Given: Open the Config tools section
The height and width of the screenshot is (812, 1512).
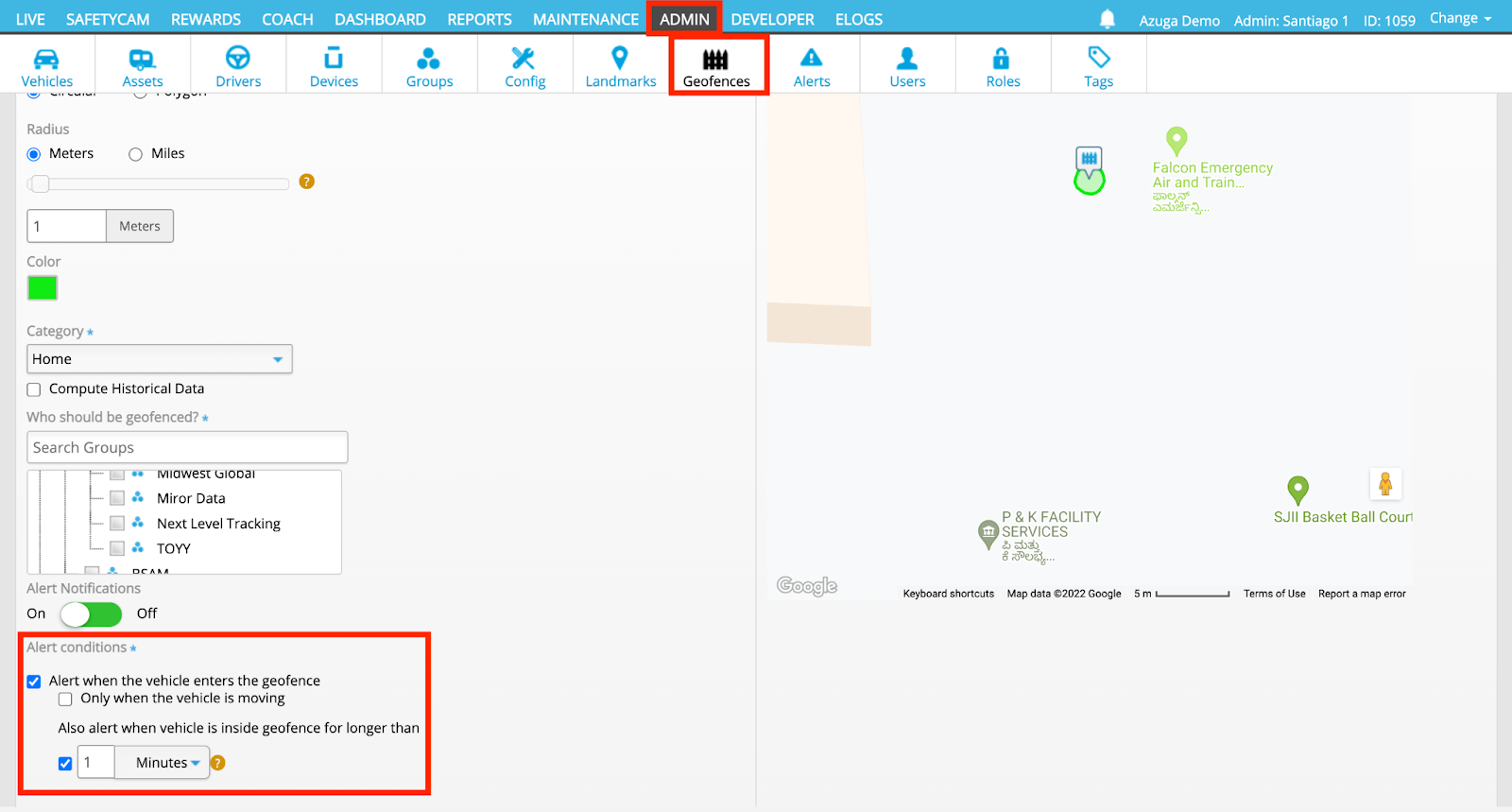Looking at the screenshot, I should pyautogui.click(x=524, y=65).
